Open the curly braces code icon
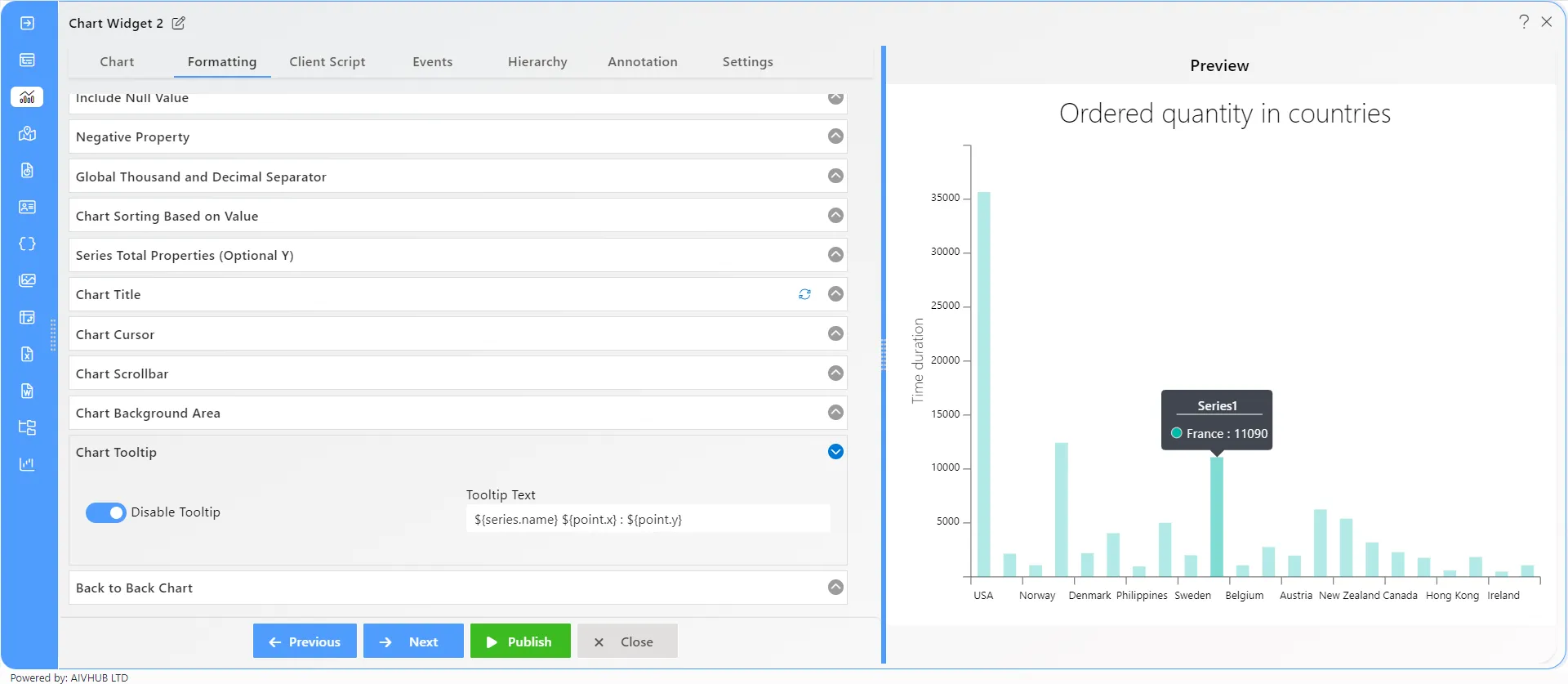This screenshot has width=1568, height=684. (27, 244)
